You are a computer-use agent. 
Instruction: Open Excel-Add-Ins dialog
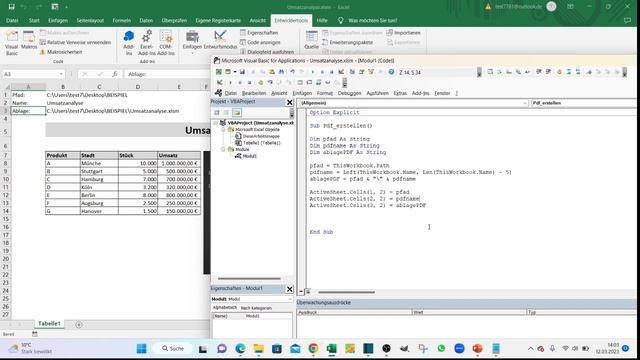coord(147,43)
